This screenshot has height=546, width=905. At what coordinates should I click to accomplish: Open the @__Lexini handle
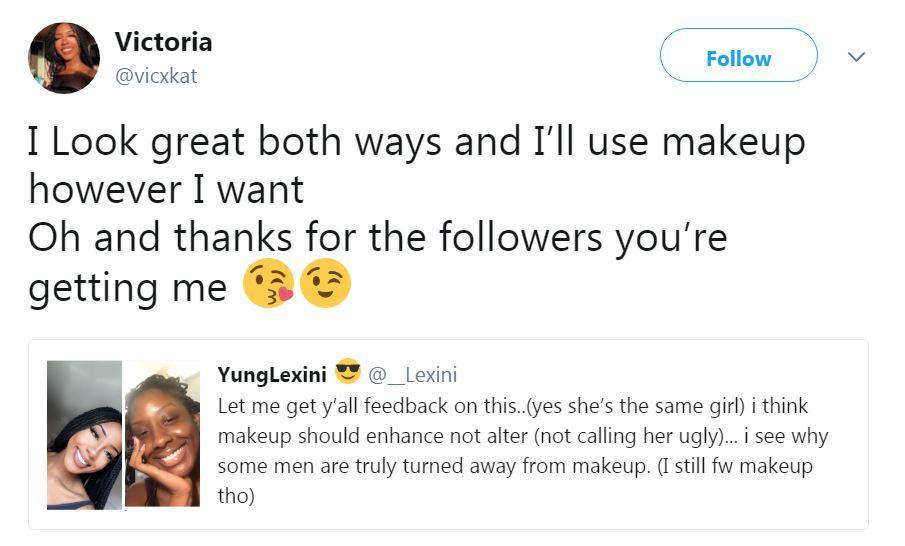pyautogui.click(x=413, y=375)
